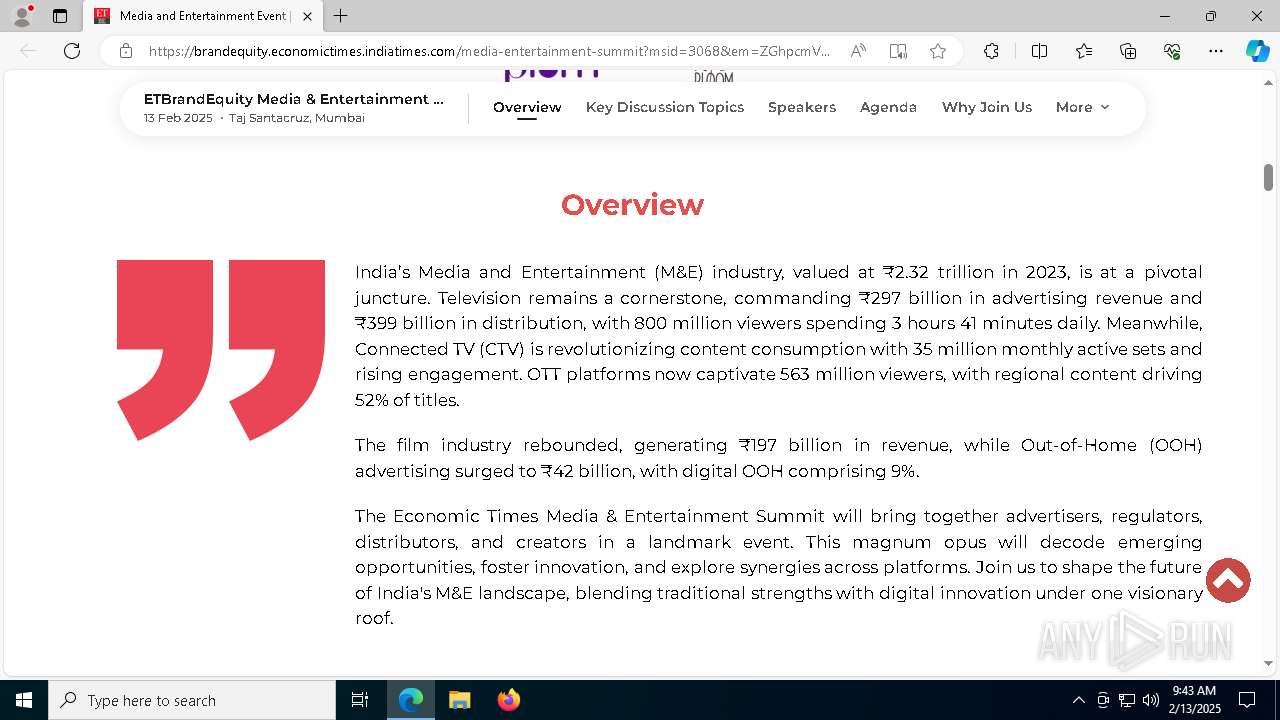Expand the More dropdown menu

point(1082,107)
